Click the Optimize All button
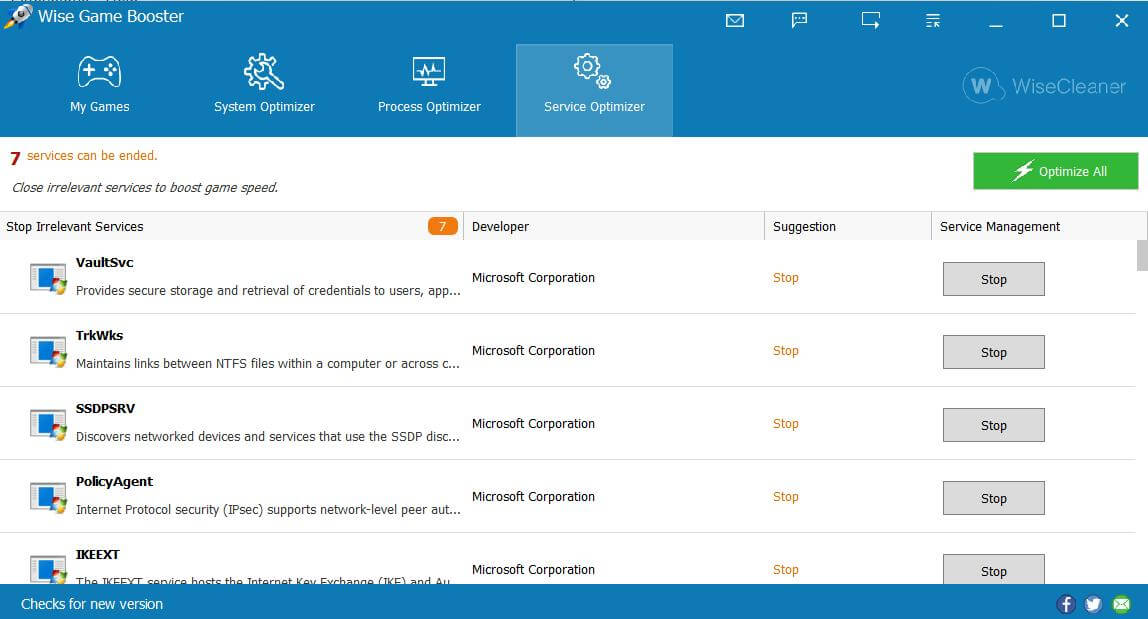 (x=1056, y=171)
